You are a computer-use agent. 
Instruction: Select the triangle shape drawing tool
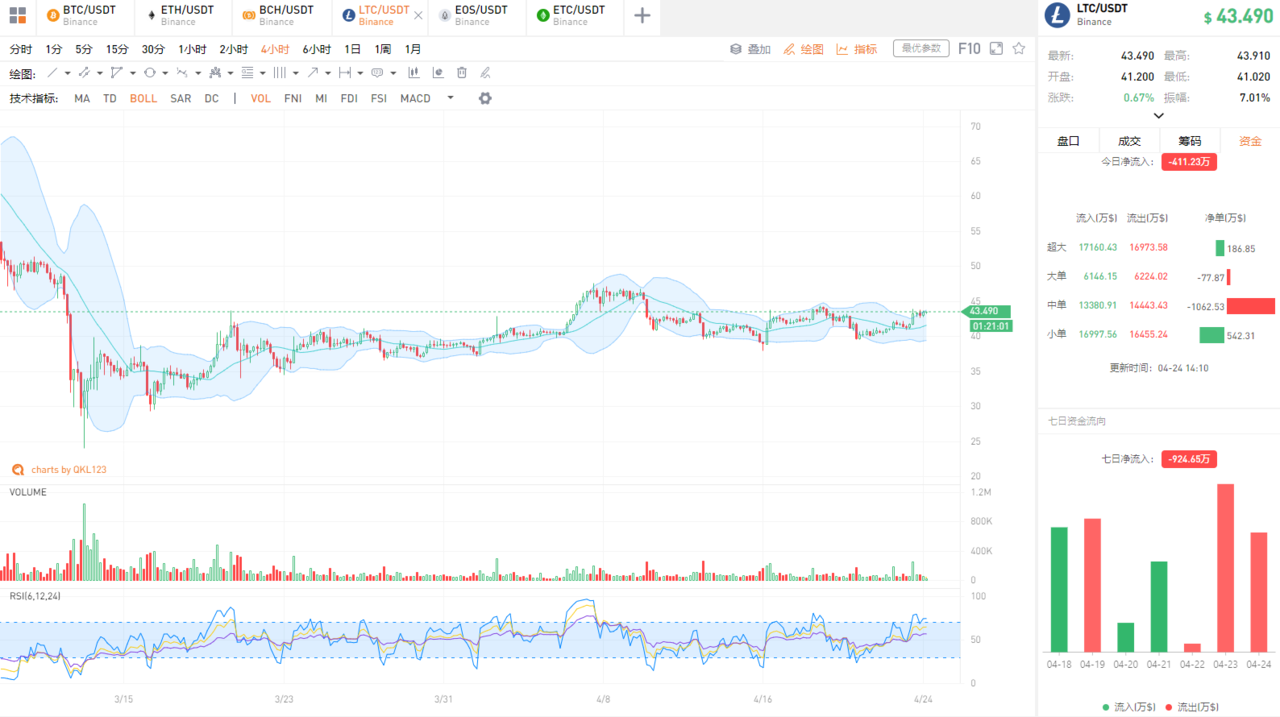tap(117, 73)
